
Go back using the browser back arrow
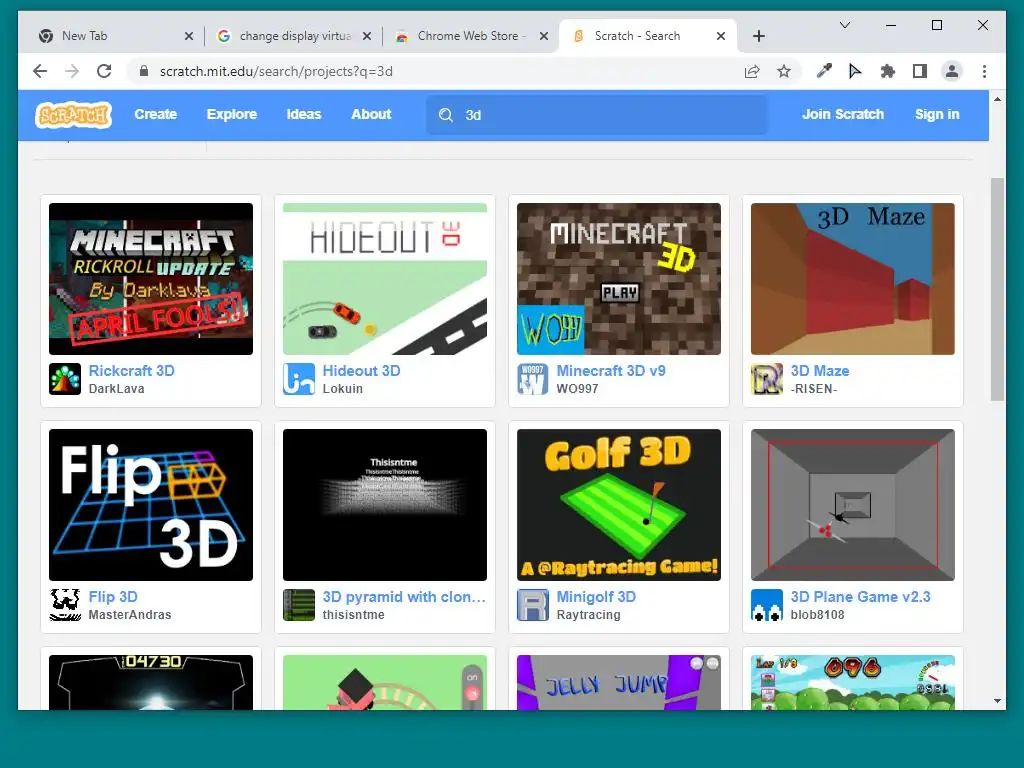pyautogui.click(x=40, y=71)
